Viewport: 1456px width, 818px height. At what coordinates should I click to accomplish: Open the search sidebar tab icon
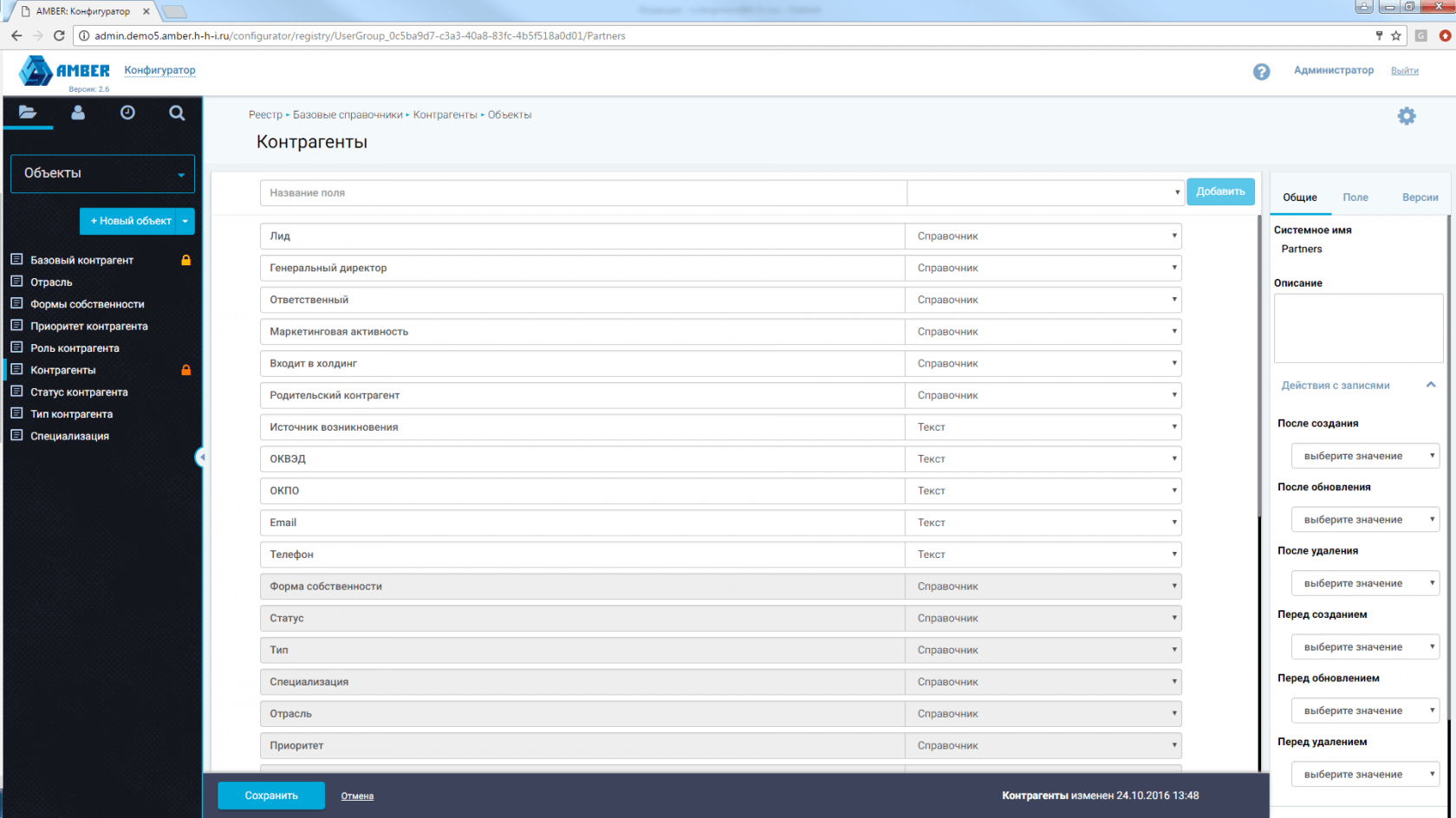[177, 113]
